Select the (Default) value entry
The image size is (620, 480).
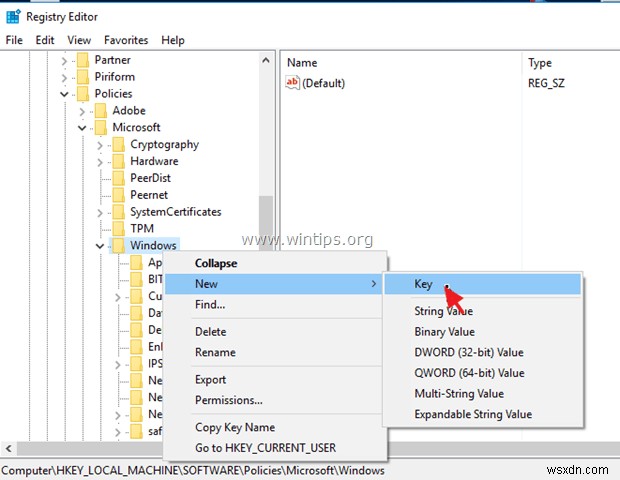pyautogui.click(x=323, y=83)
